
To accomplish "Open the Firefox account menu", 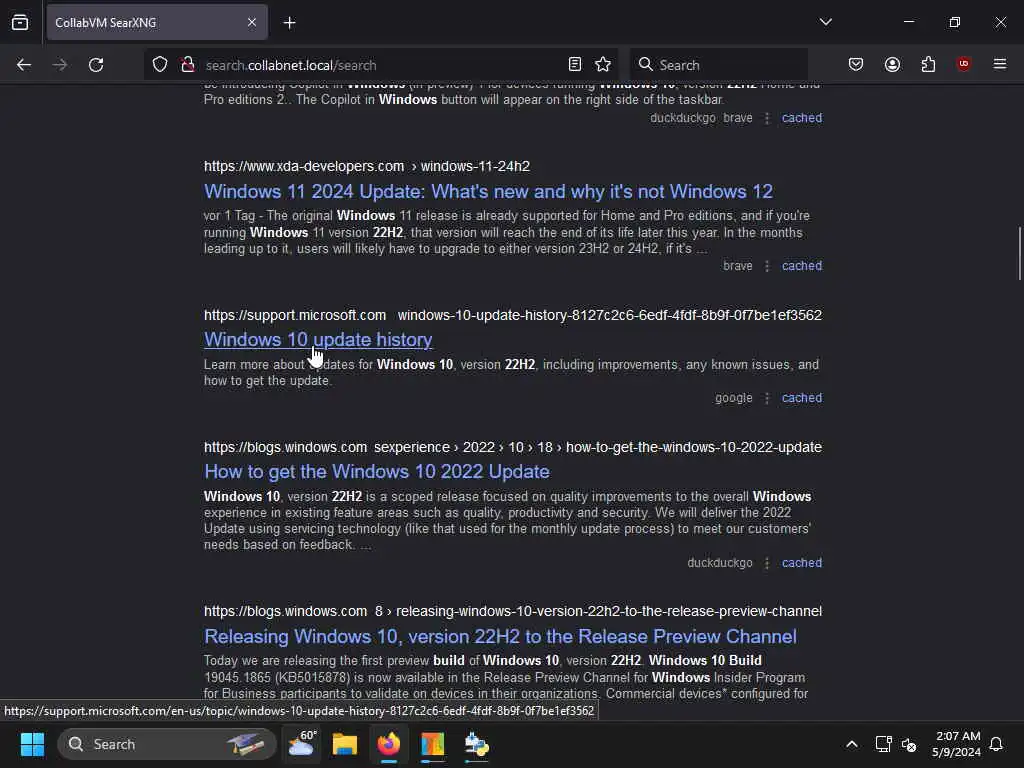I will [892, 65].
